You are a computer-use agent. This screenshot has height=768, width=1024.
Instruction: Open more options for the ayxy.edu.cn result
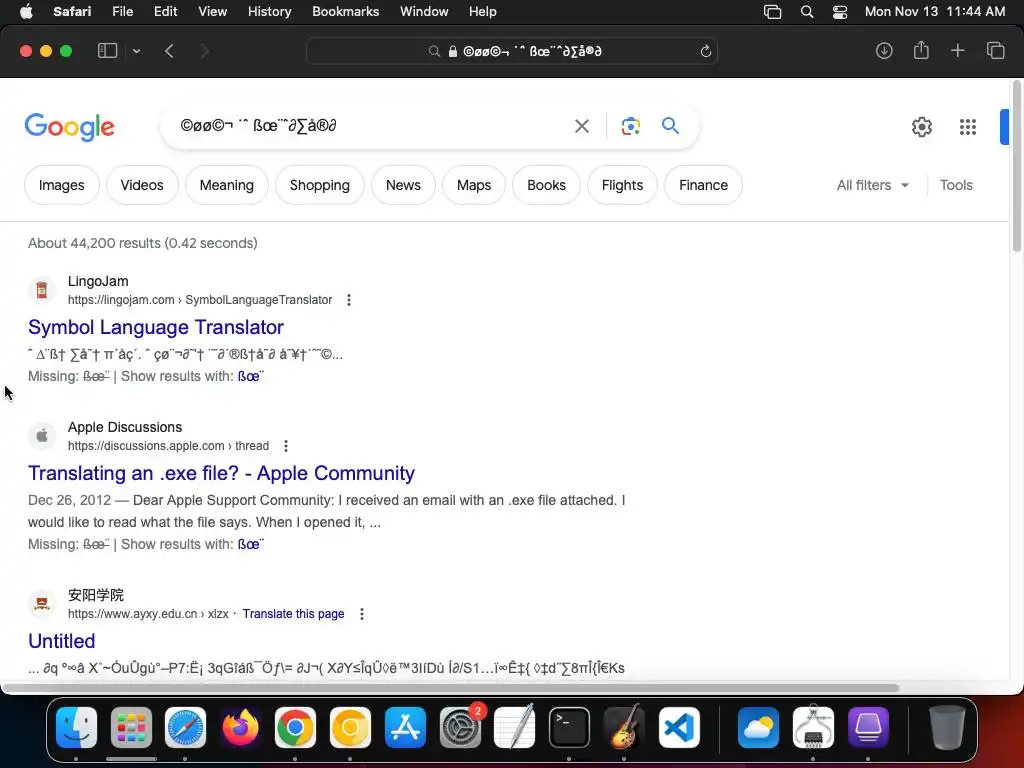362,614
